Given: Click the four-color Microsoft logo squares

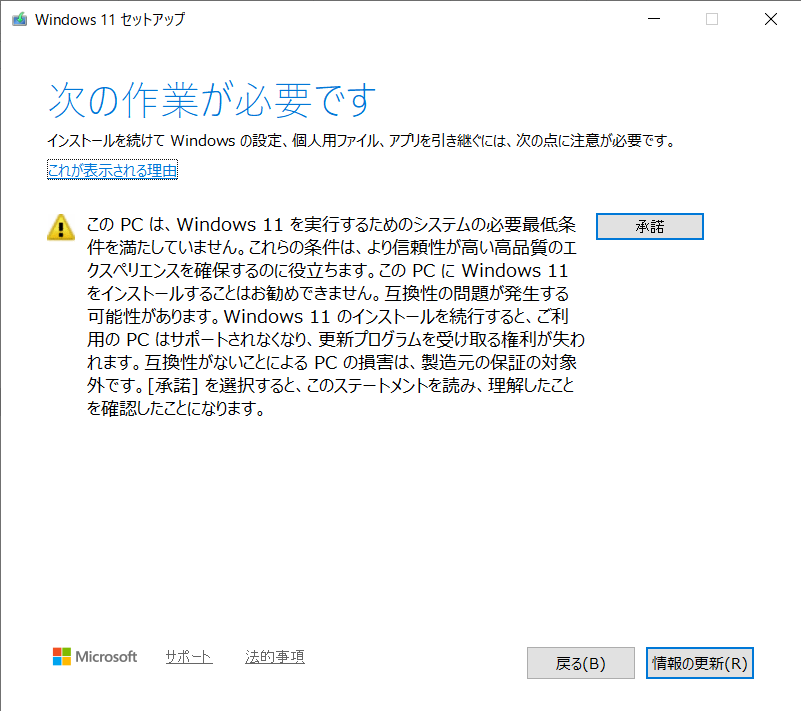Looking at the screenshot, I should (62, 657).
